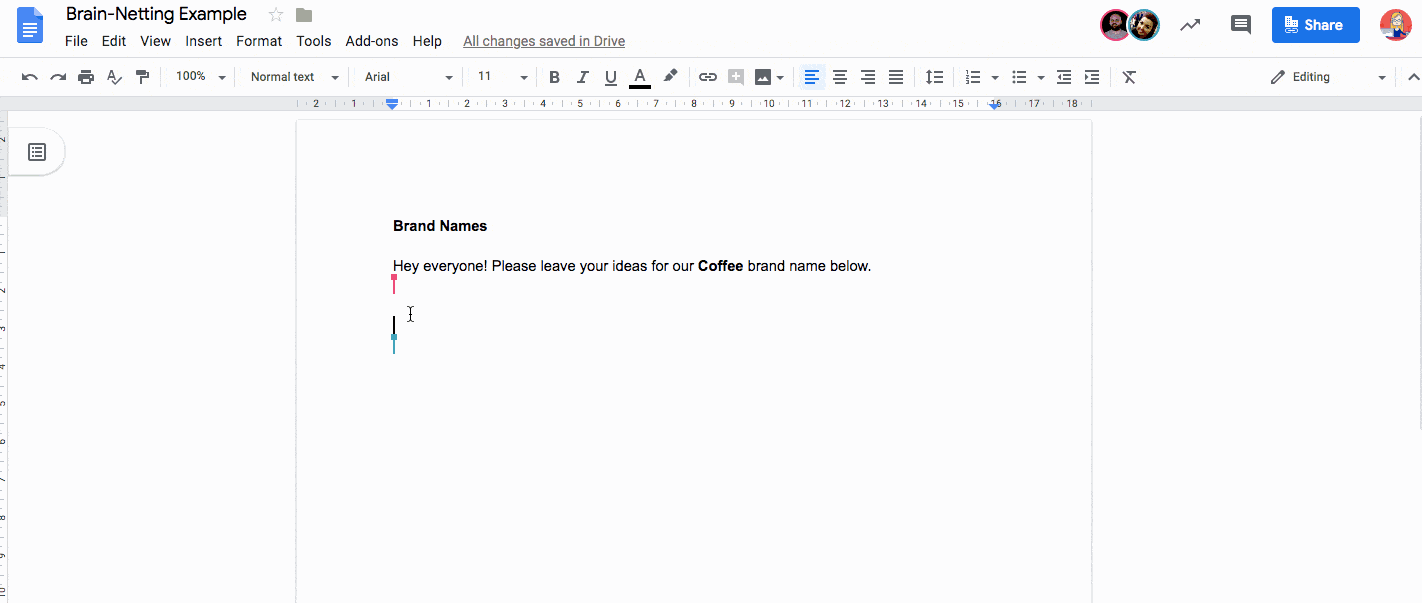Enable center text alignment
Screen dimensions: 1422x603
(839, 76)
